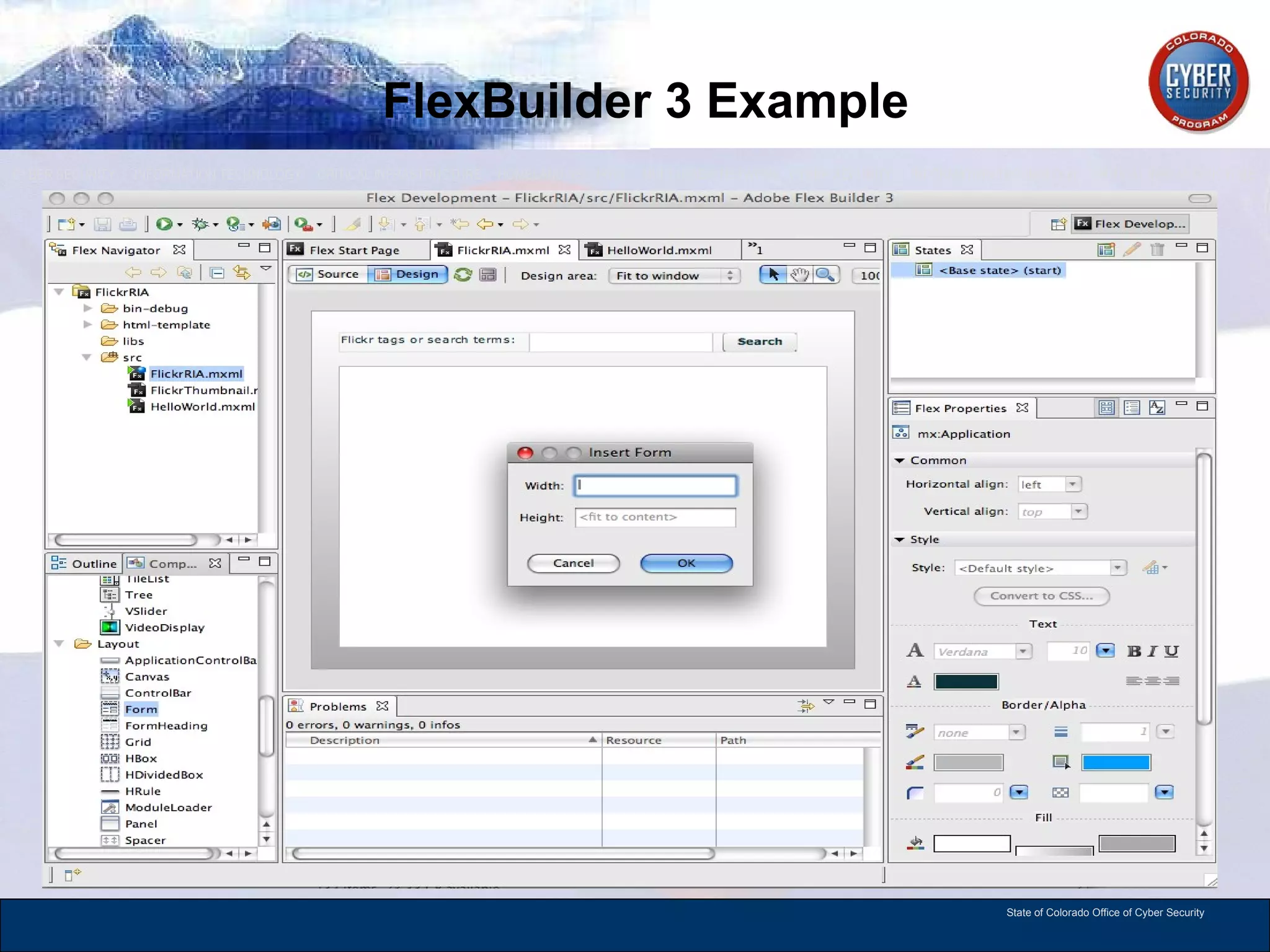
Task: Click the Search button in design canvas
Action: (760, 342)
